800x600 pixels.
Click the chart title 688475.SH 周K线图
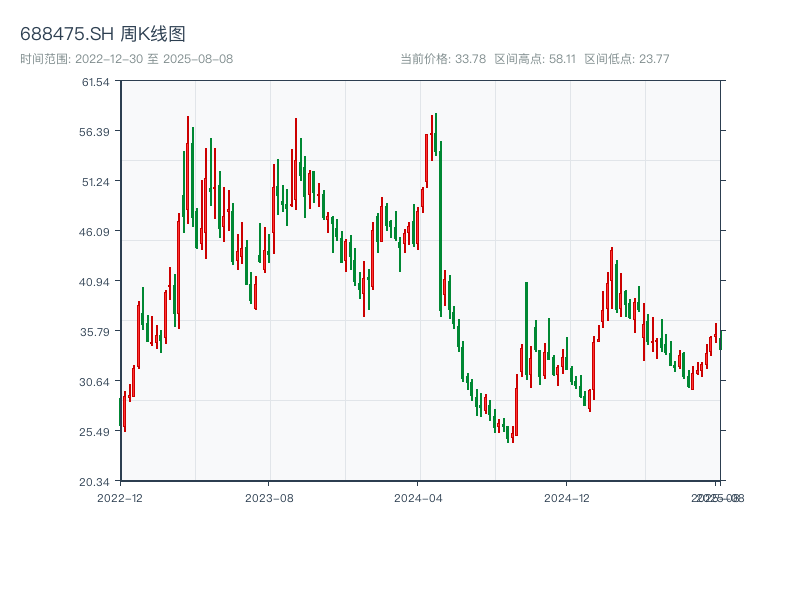click(x=103, y=34)
